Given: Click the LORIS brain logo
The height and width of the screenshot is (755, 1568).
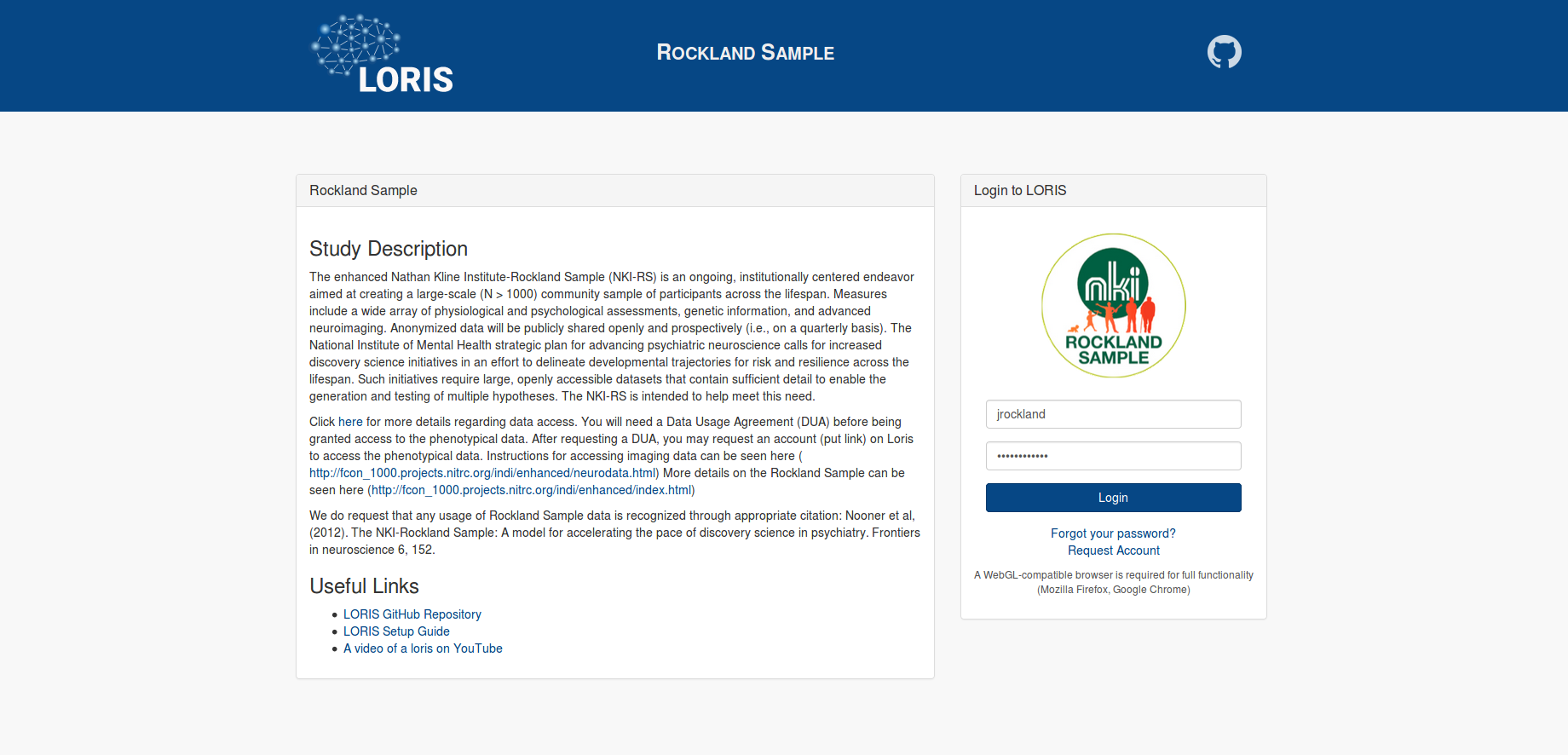Looking at the screenshot, I should (383, 54).
